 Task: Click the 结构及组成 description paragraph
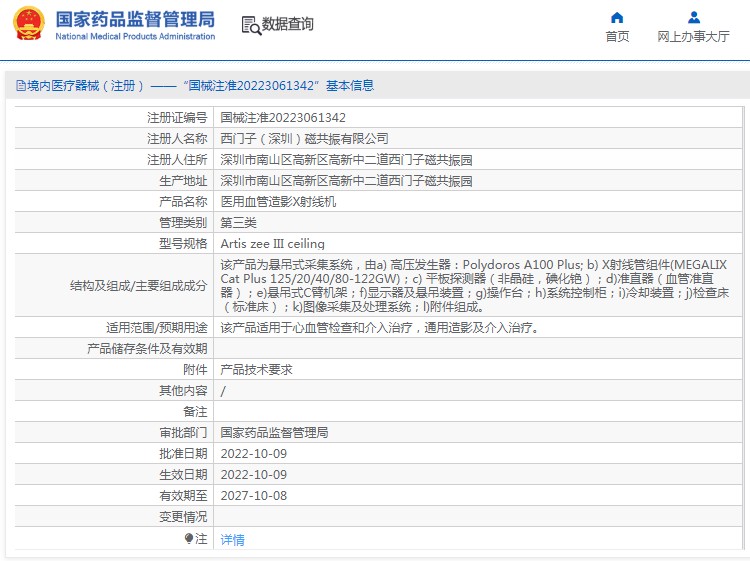point(474,286)
